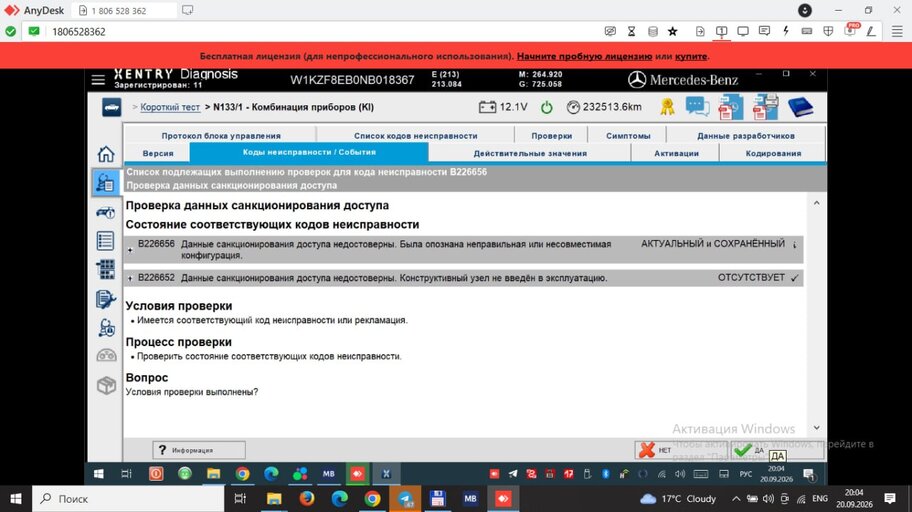This screenshot has height=512, width=912.
Task: Expand fault code B226656 row
Action: [x=130, y=250]
